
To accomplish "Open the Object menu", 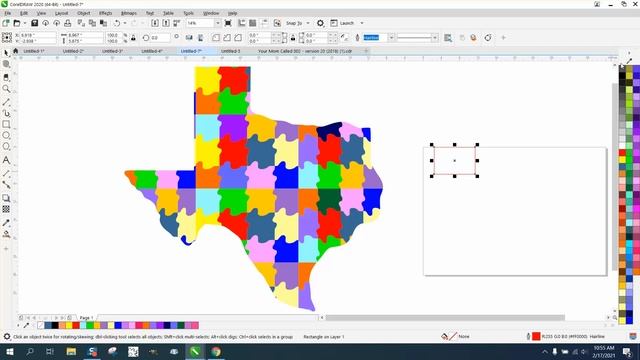I will tap(83, 13).
